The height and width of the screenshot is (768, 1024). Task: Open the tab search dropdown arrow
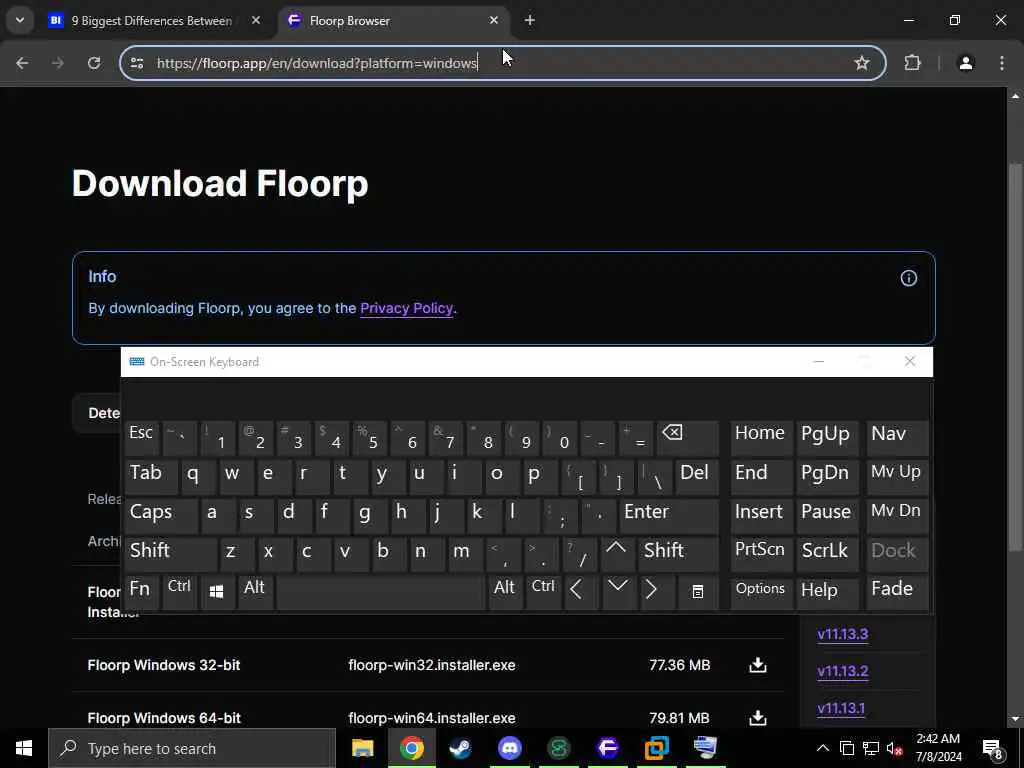click(20, 20)
